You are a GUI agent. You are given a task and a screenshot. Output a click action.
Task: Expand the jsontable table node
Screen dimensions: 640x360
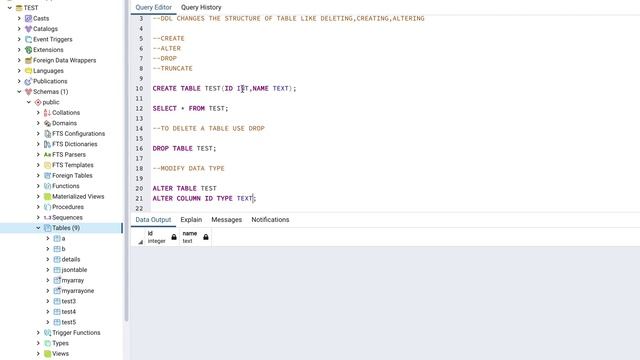click(x=48, y=270)
